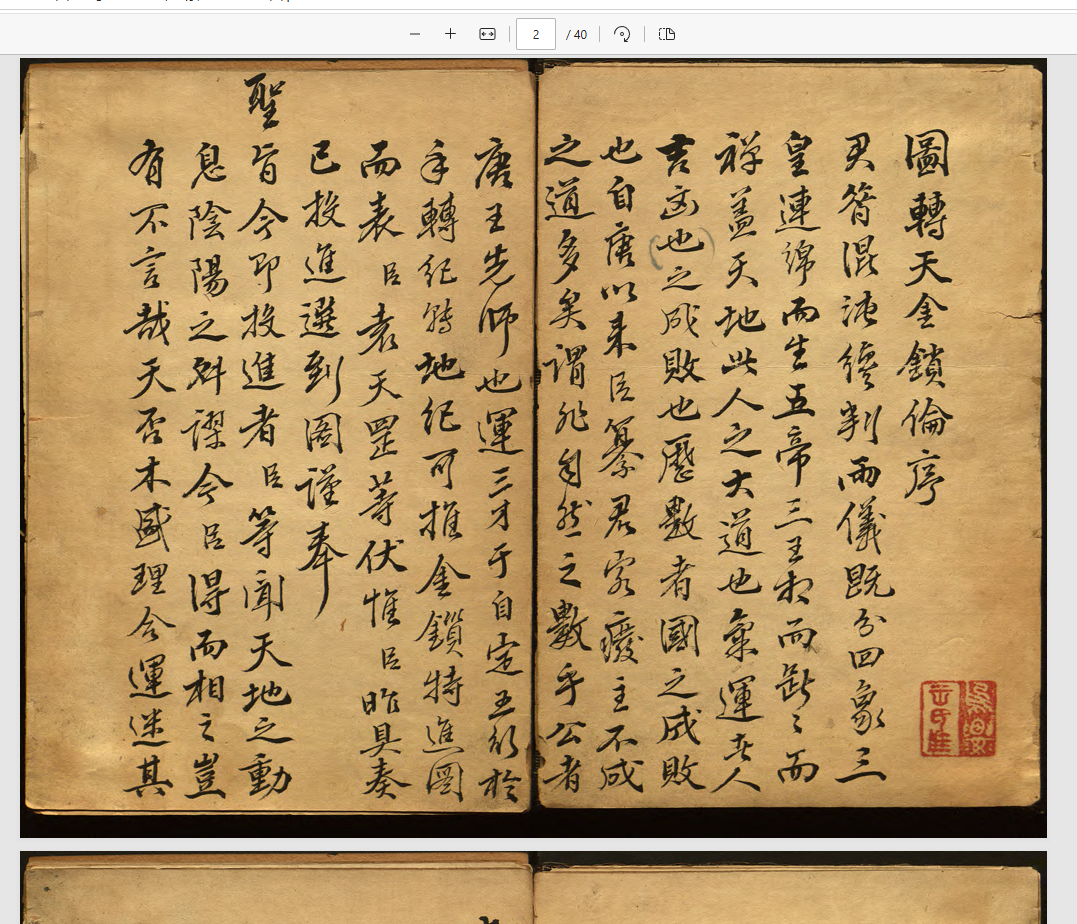This screenshot has height=924, width=1077.
Task: Click the zoom out minus icon
Action: click(415, 34)
